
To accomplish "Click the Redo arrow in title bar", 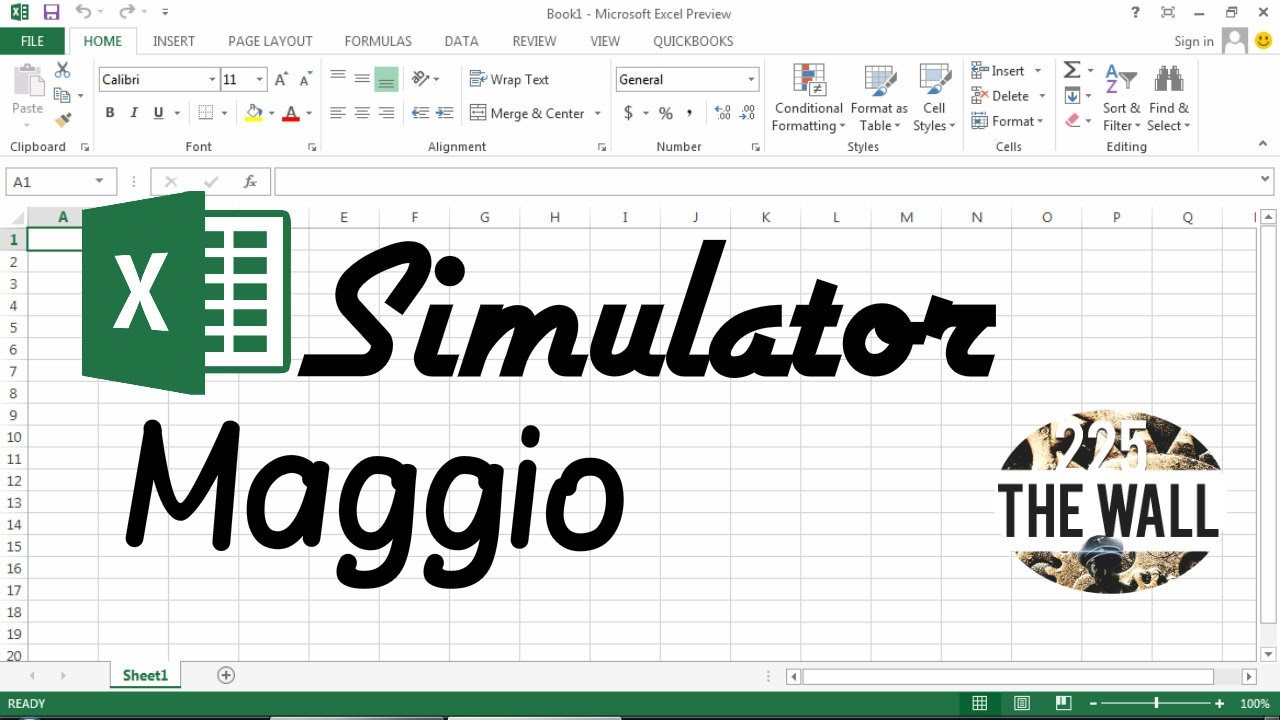I will tap(126, 13).
